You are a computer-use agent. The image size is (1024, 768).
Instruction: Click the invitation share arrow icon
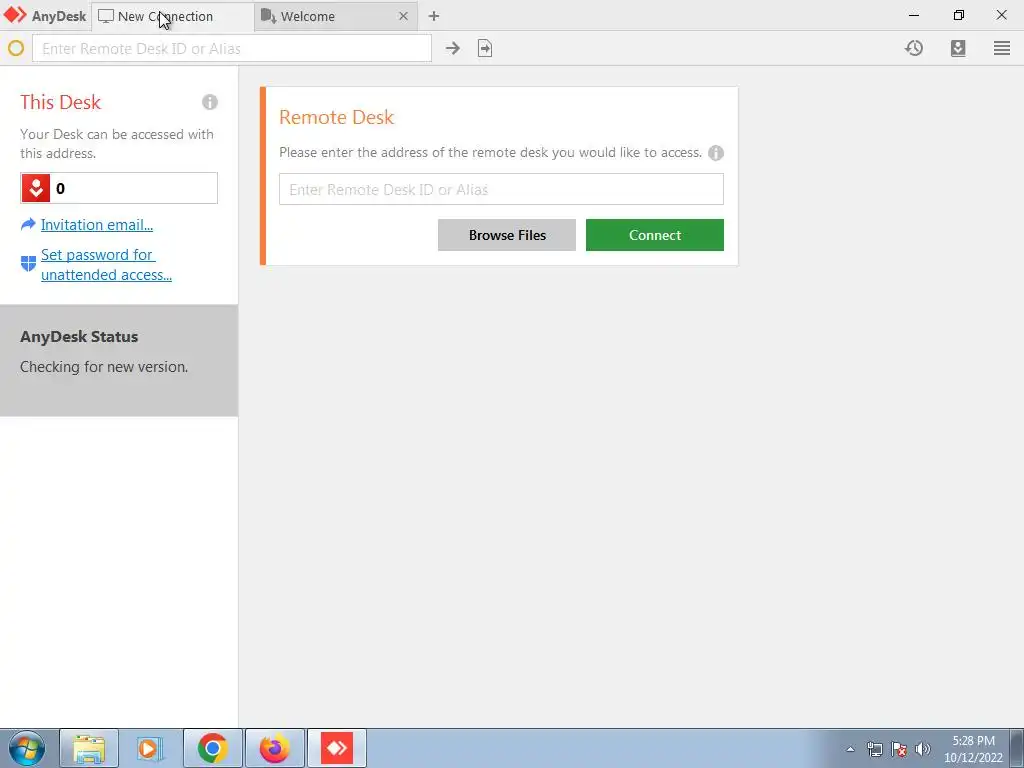tap(28, 225)
